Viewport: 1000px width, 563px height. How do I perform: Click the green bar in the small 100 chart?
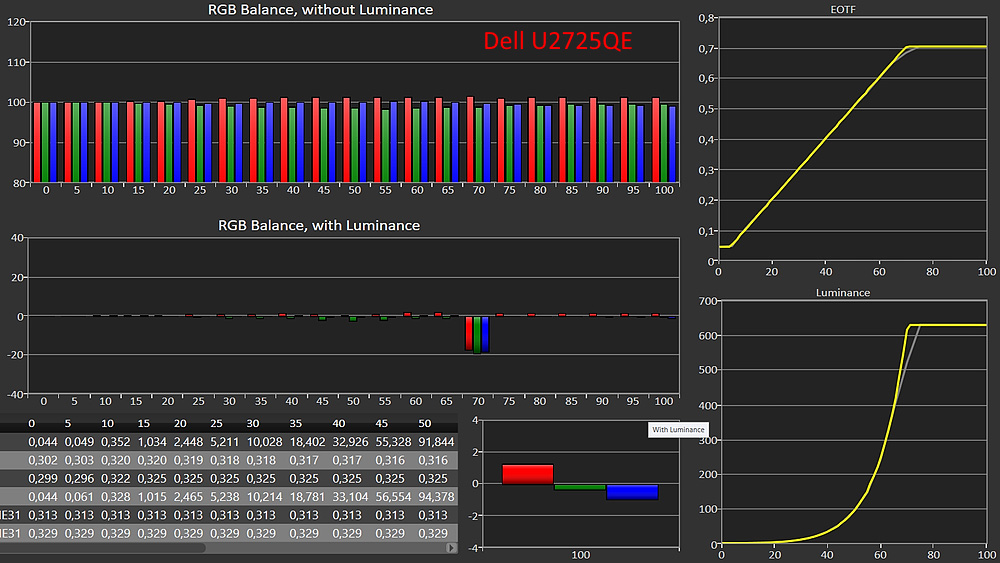(x=580, y=487)
